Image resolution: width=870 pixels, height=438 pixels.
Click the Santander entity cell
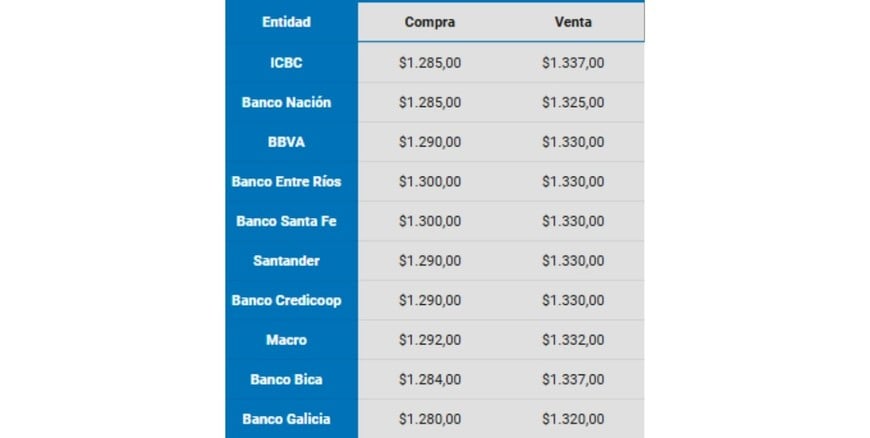(286, 261)
